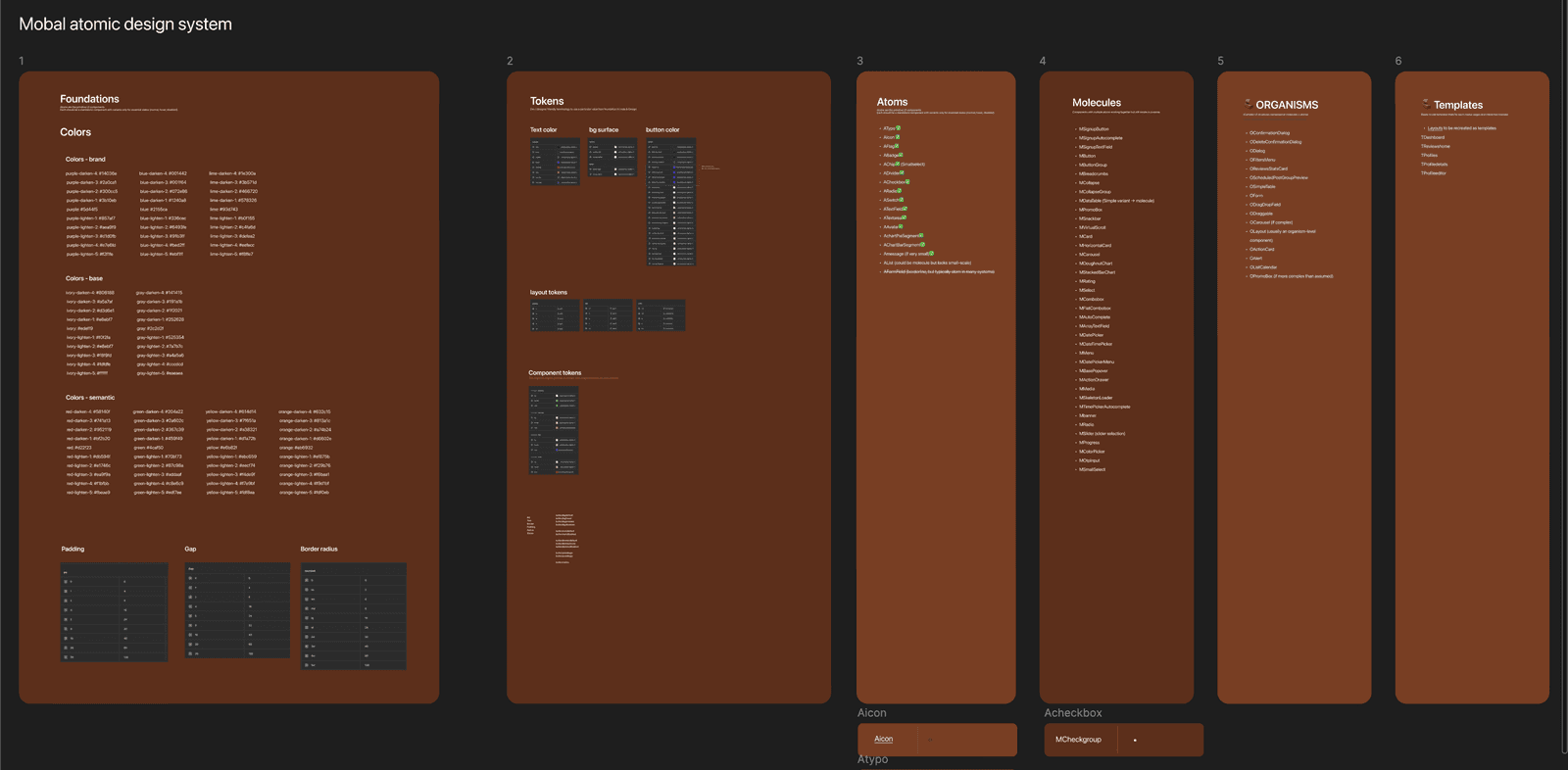Viewport: 1568px width, 770px height.
Task: Select frame label 6 above Templates
Action: pyautogui.click(x=1398, y=61)
